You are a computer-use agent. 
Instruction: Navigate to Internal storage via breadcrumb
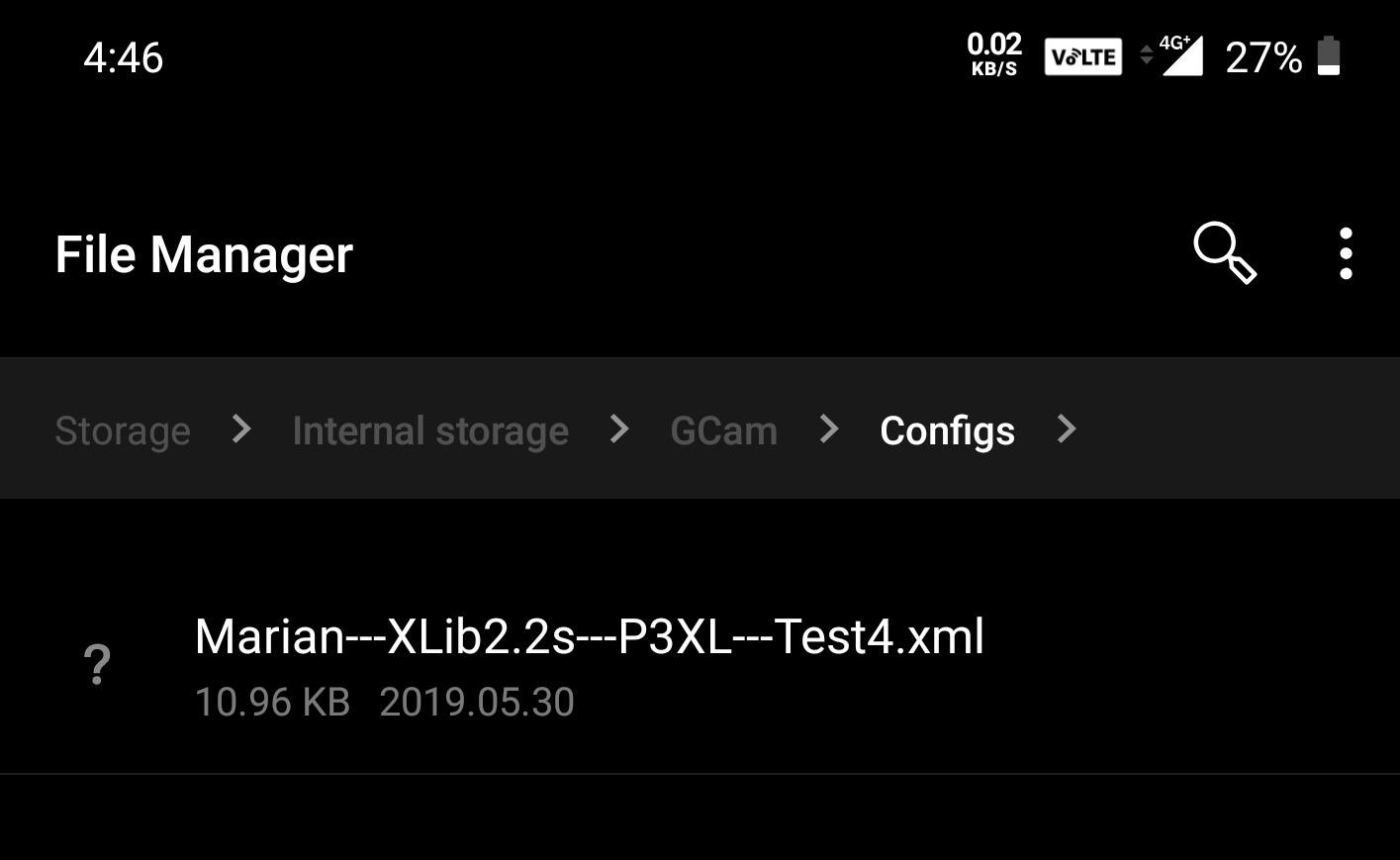[x=429, y=430]
